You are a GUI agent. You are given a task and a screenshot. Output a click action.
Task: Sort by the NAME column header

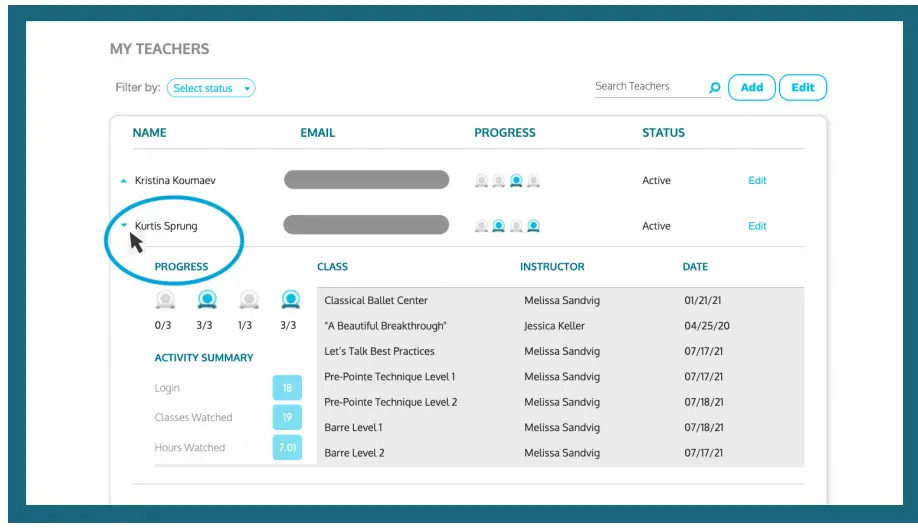[149, 133]
